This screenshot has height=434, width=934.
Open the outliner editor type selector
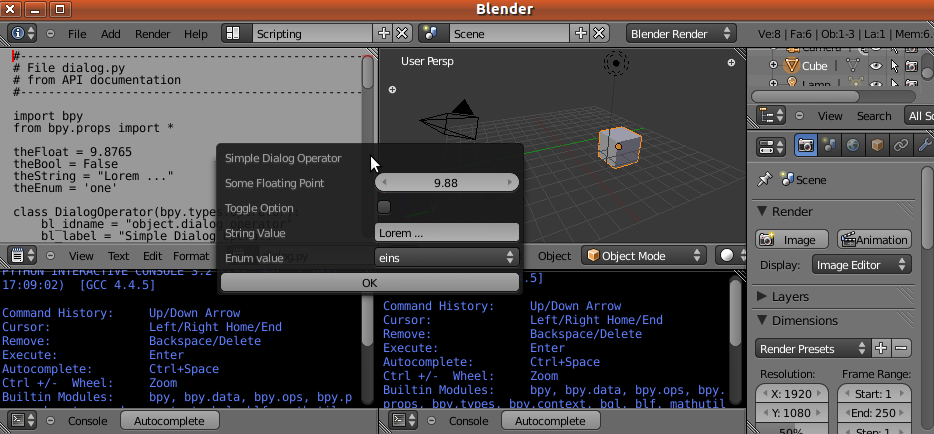click(x=771, y=115)
